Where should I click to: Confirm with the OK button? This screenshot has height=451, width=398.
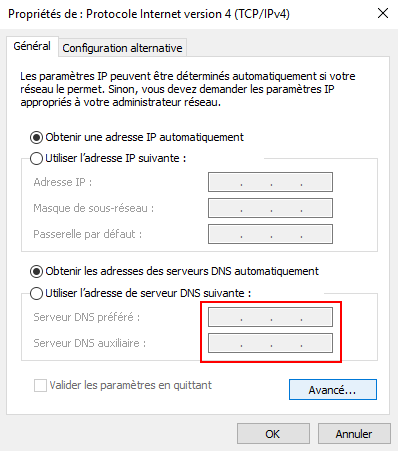[273, 434]
